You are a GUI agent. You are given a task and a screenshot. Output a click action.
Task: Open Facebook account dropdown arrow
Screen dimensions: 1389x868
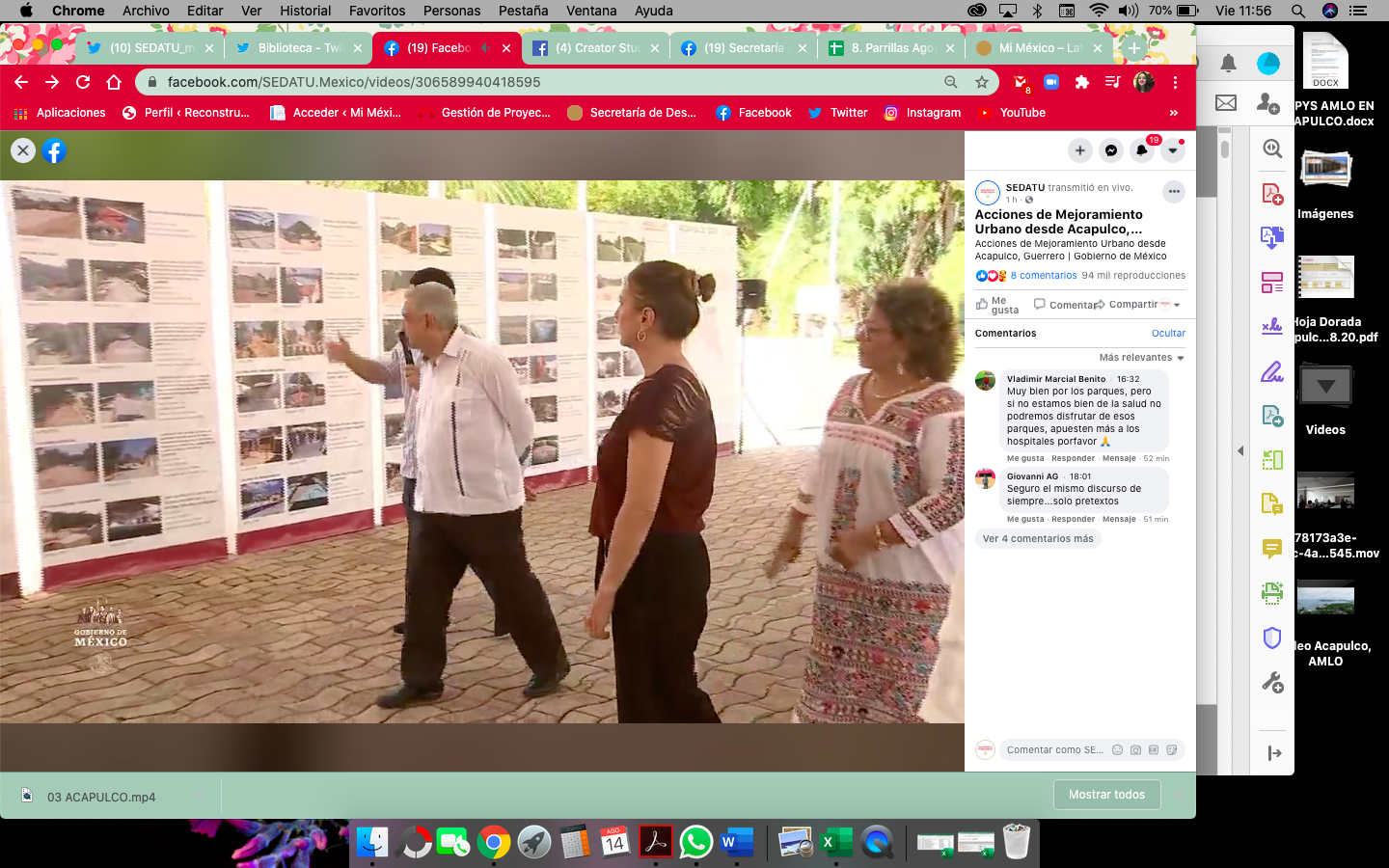(1173, 150)
